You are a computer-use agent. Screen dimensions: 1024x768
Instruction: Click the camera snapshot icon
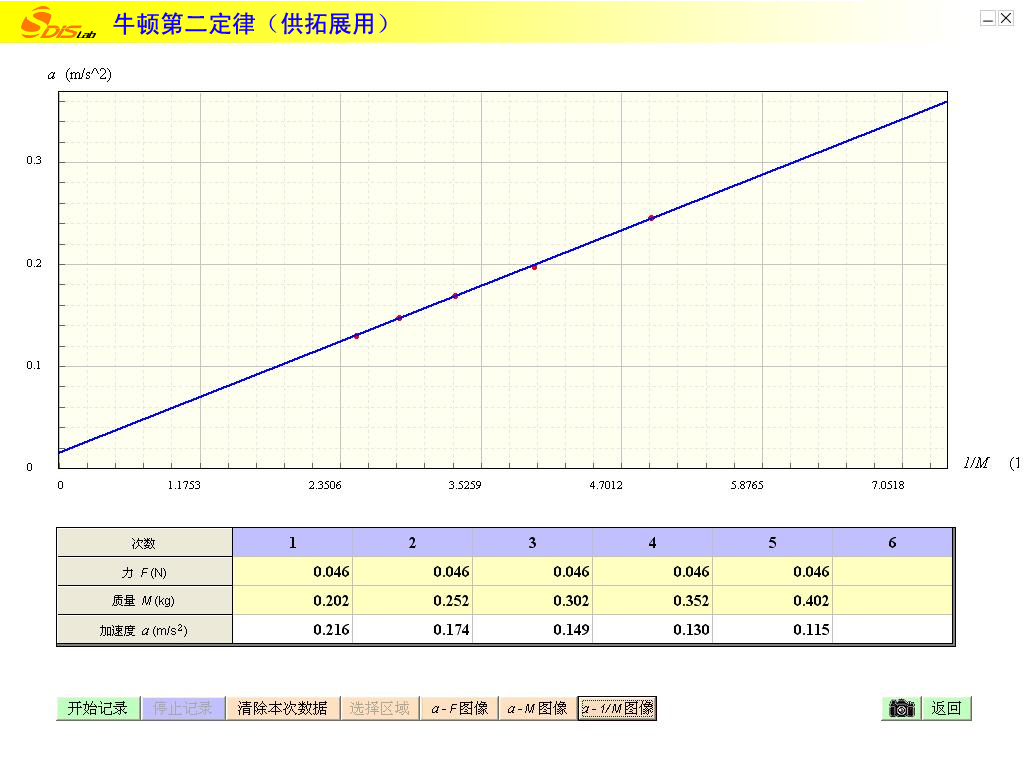901,708
